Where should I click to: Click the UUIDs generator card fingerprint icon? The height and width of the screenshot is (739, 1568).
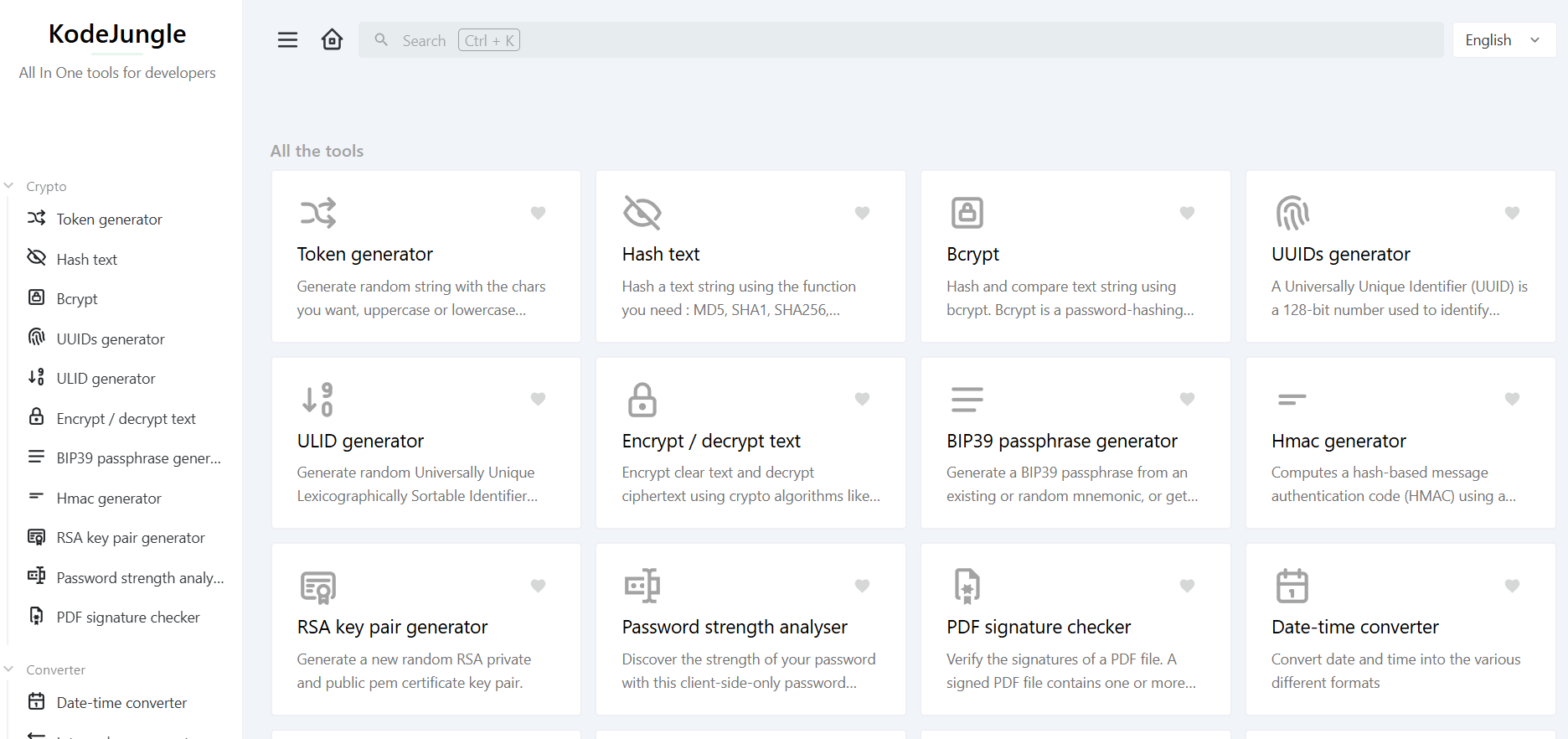pyautogui.click(x=1292, y=213)
